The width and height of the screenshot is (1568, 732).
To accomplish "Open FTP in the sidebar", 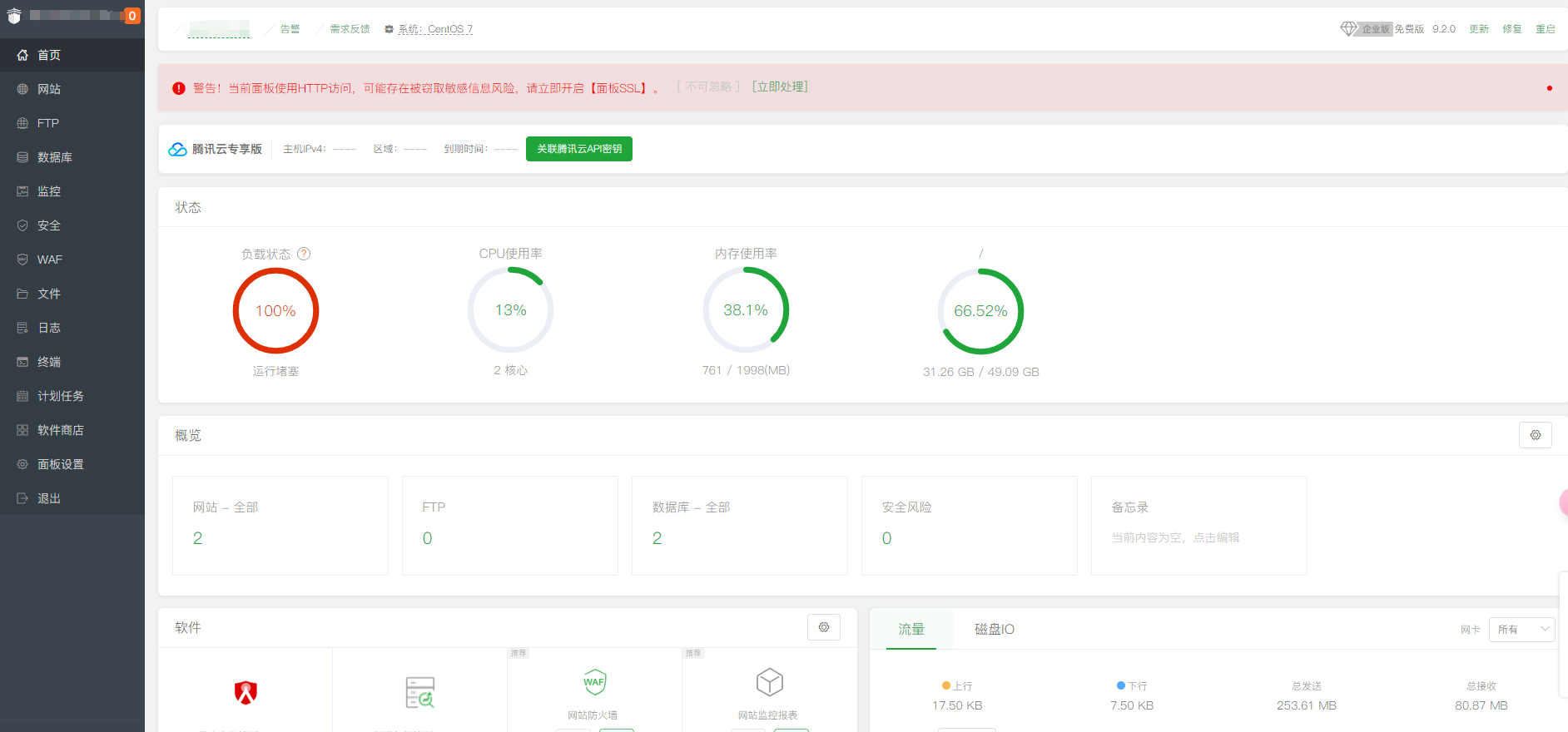I will [x=72, y=123].
